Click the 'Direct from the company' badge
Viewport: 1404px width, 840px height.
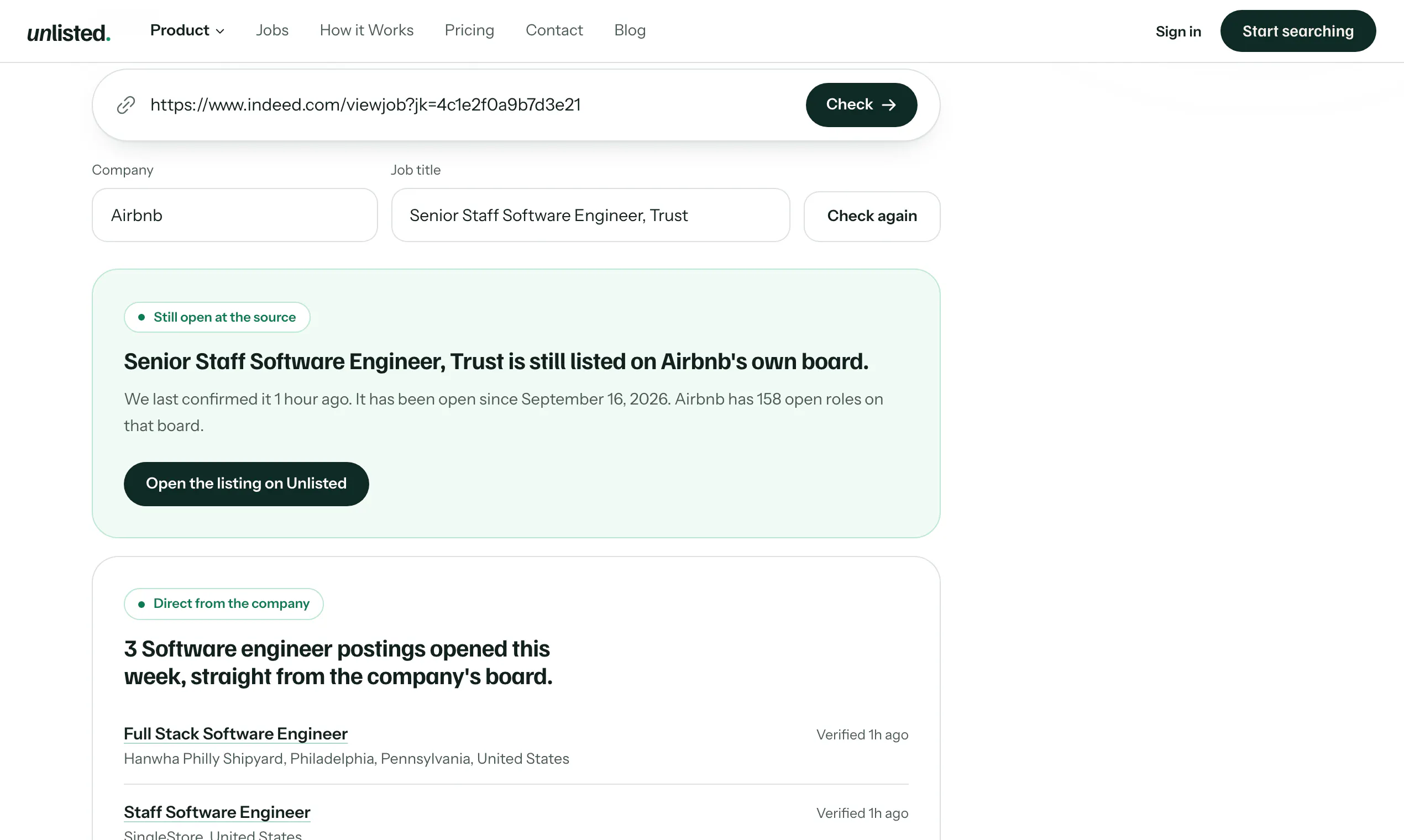pyautogui.click(x=224, y=603)
